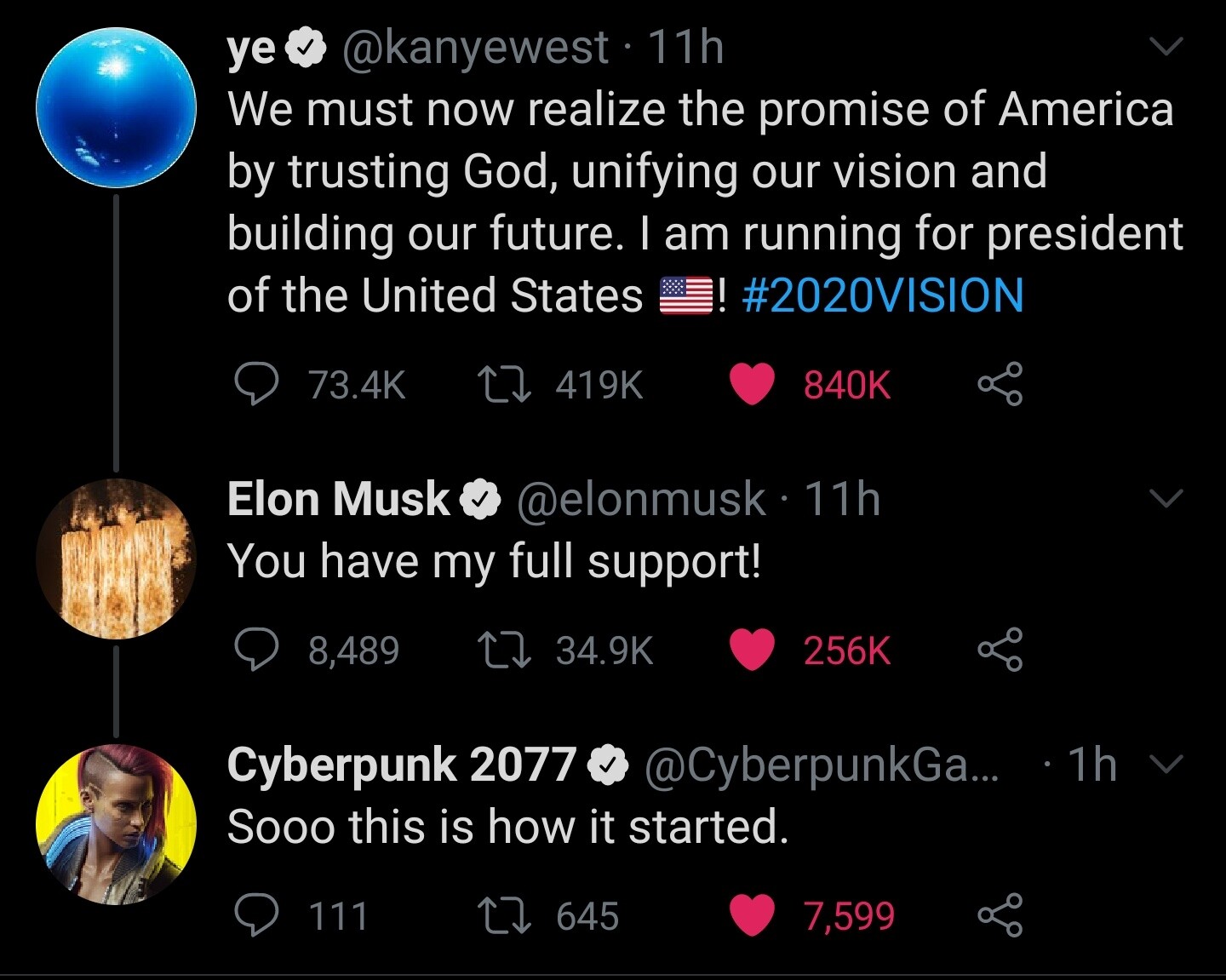Reply to Cyberpunk 2077's tweet

pos(256,916)
